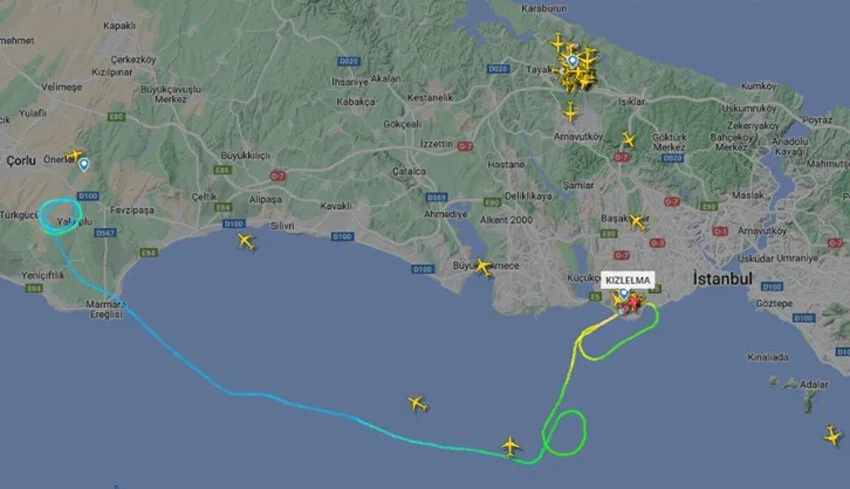Select the blue airport pin near Çorlu
This screenshot has height=489, width=850.
tap(84, 165)
